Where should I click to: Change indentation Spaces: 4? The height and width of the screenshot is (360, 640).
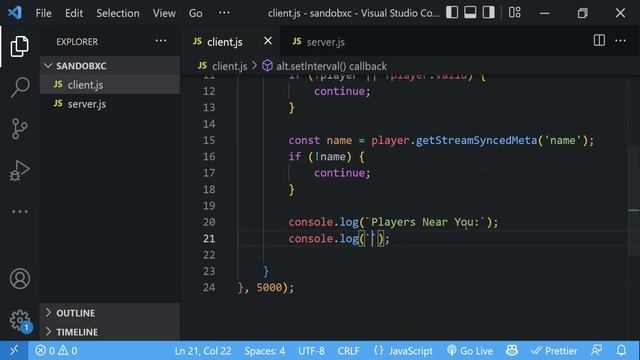264,351
